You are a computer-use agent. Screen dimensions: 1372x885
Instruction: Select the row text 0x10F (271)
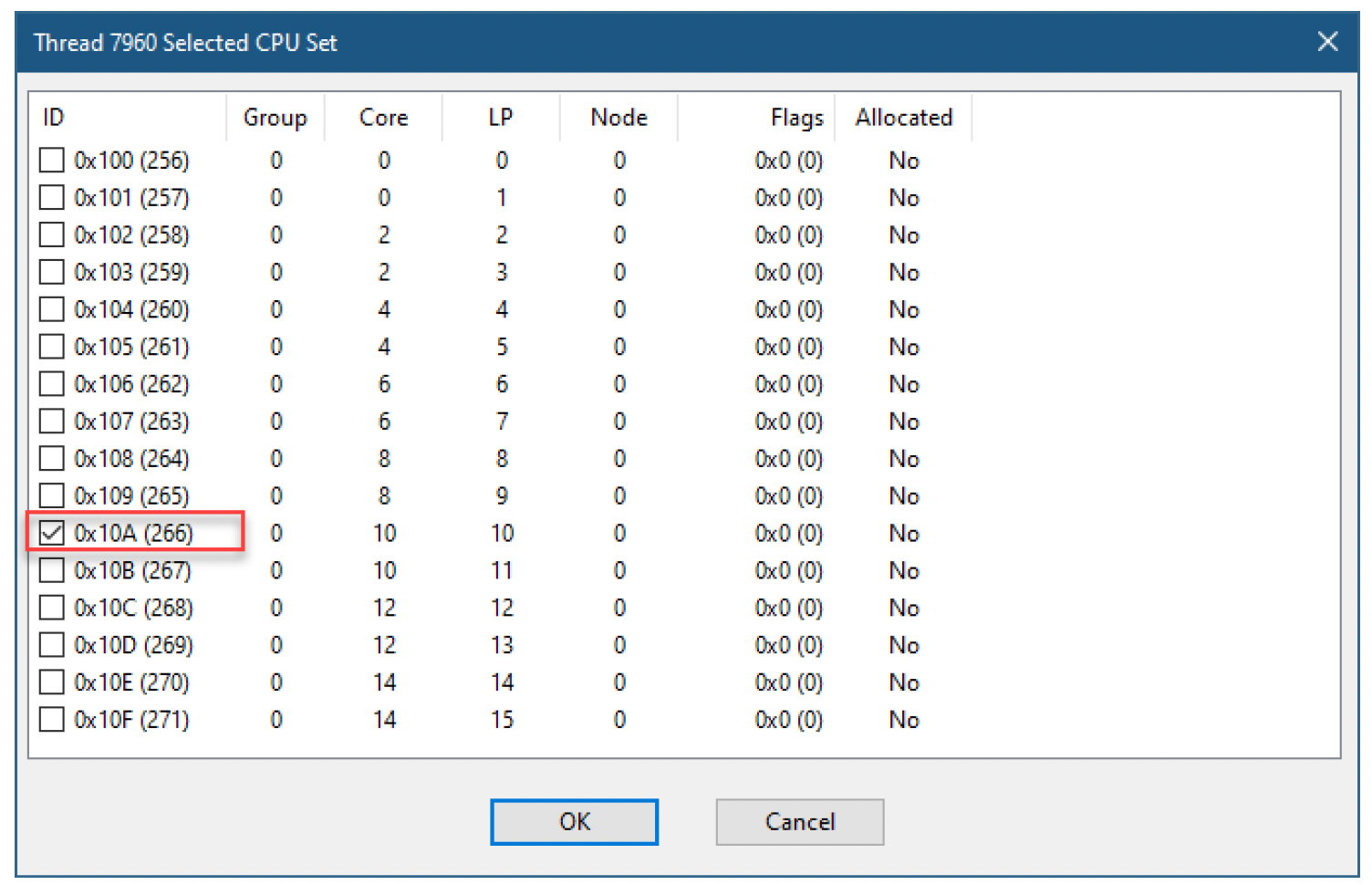tap(131, 720)
